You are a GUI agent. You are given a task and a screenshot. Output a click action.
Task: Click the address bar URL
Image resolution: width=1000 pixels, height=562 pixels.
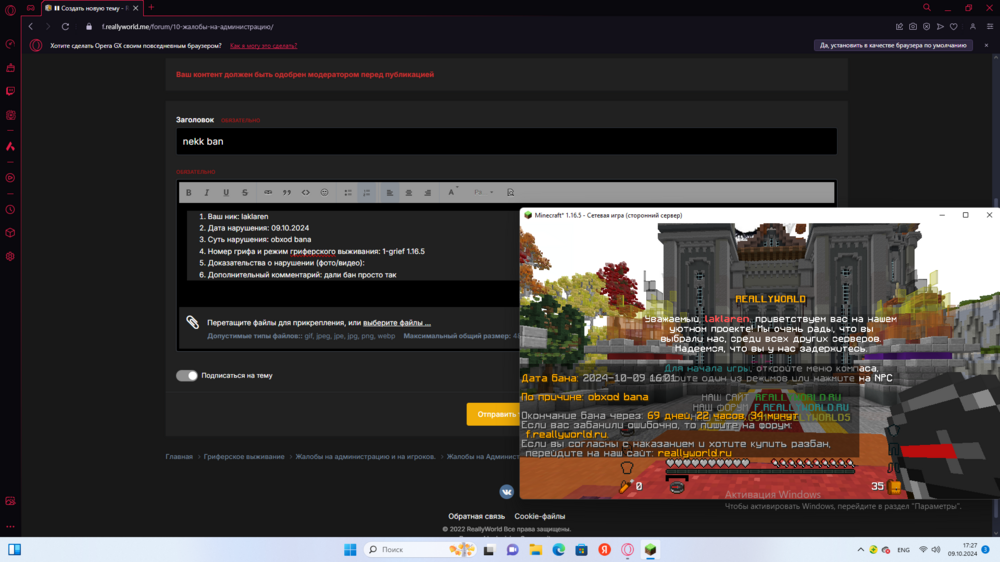[x=188, y=27]
